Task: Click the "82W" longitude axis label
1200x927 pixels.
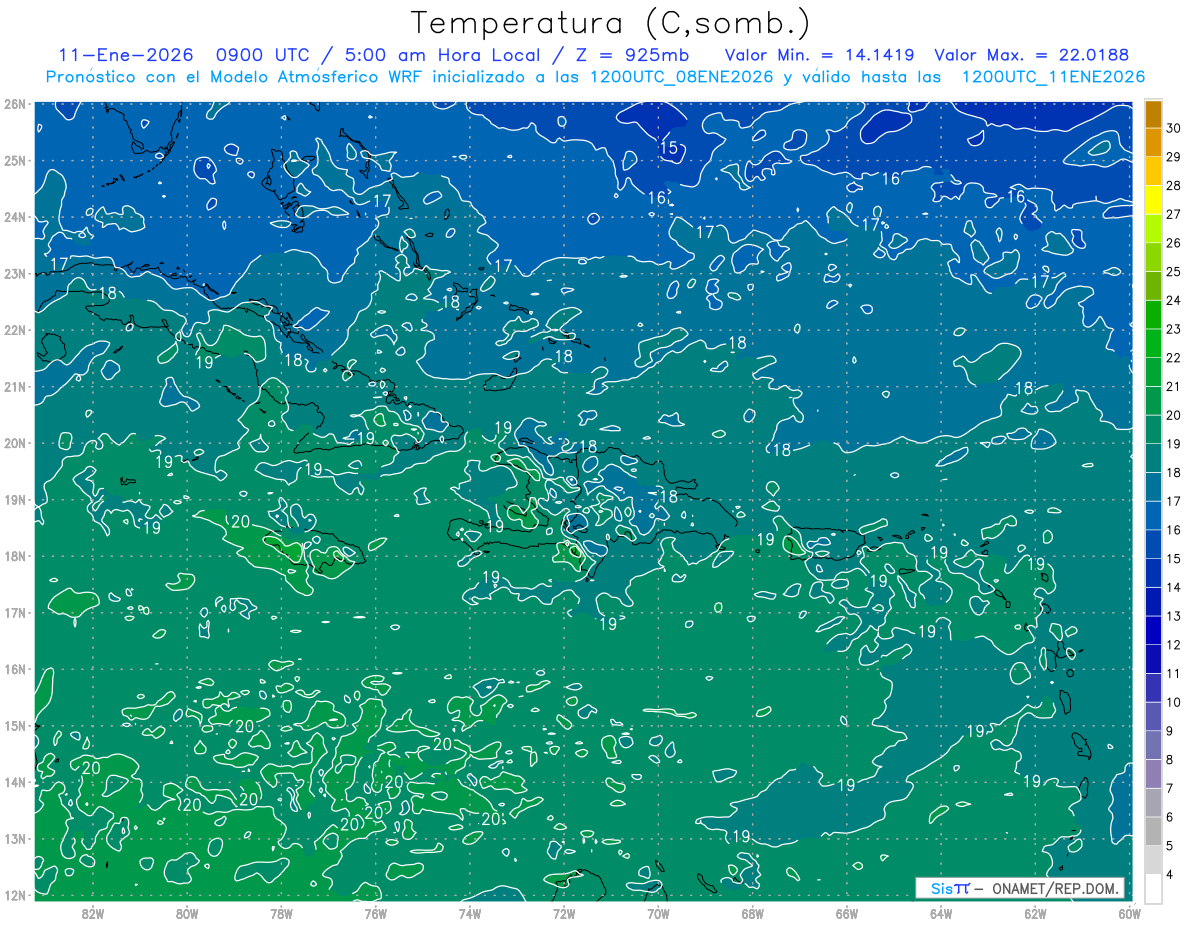Action: click(x=92, y=912)
